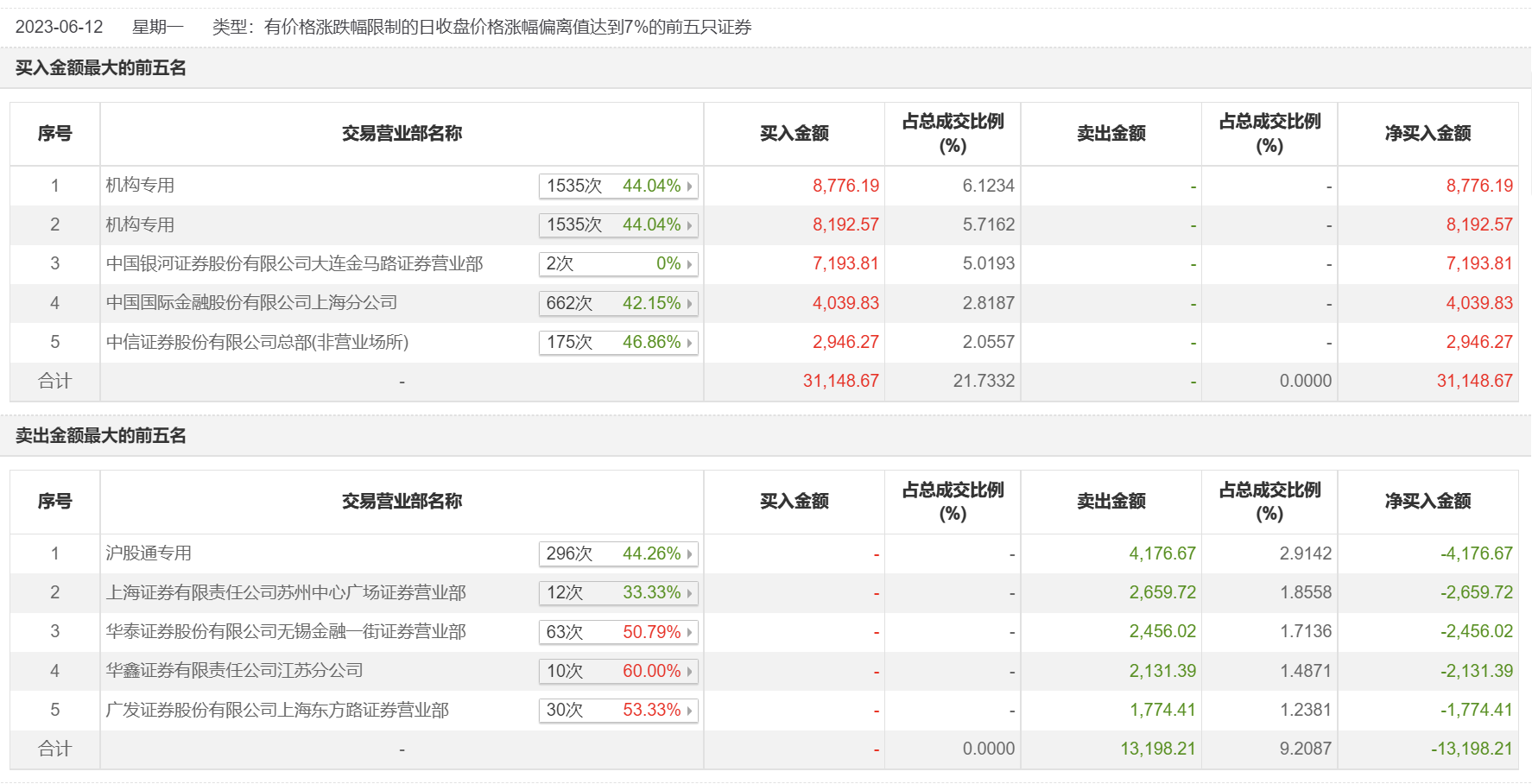Viewport: 1532px width, 784px height.
Task: Click 交易营业部名称 header in buy table
Action: (402, 133)
